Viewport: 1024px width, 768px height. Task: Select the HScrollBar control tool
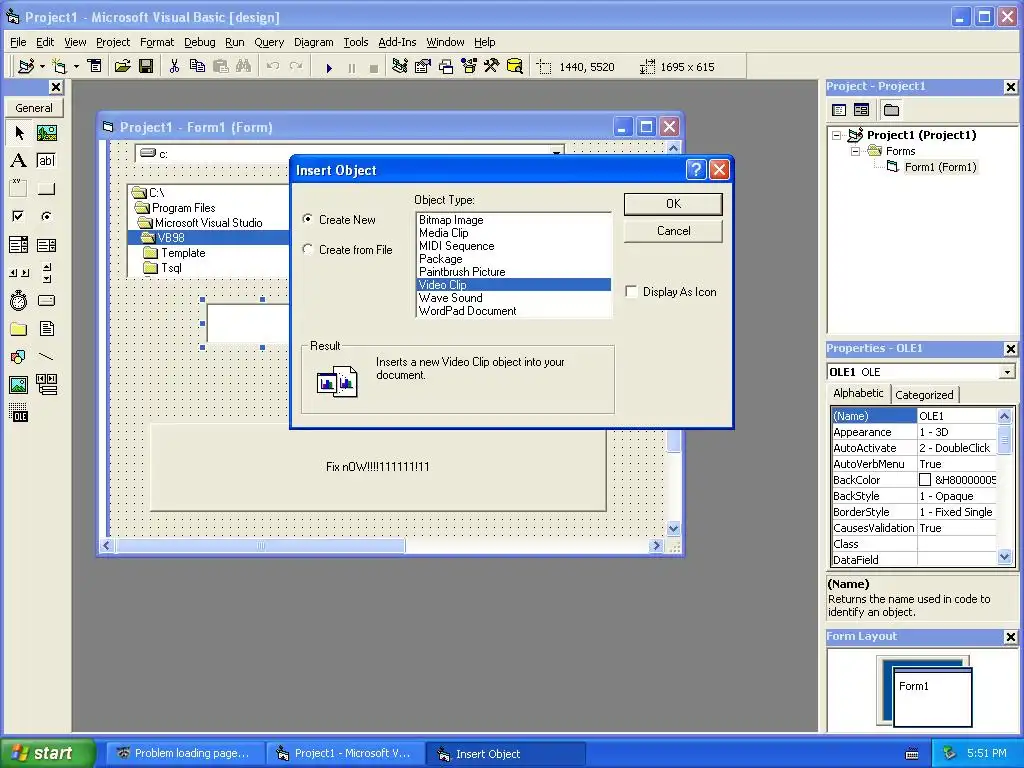coord(19,273)
